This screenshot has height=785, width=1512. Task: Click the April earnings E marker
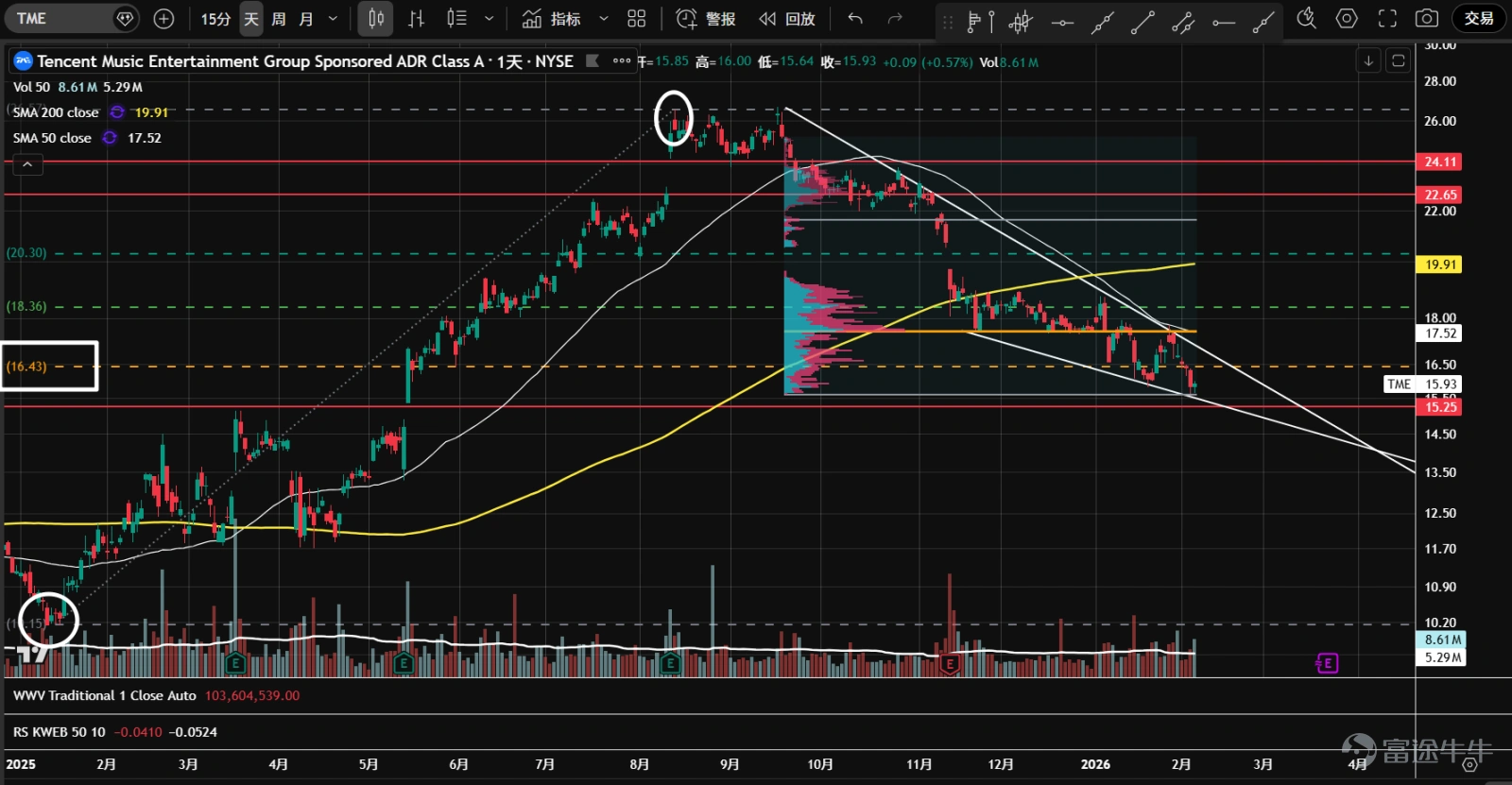(235, 663)
